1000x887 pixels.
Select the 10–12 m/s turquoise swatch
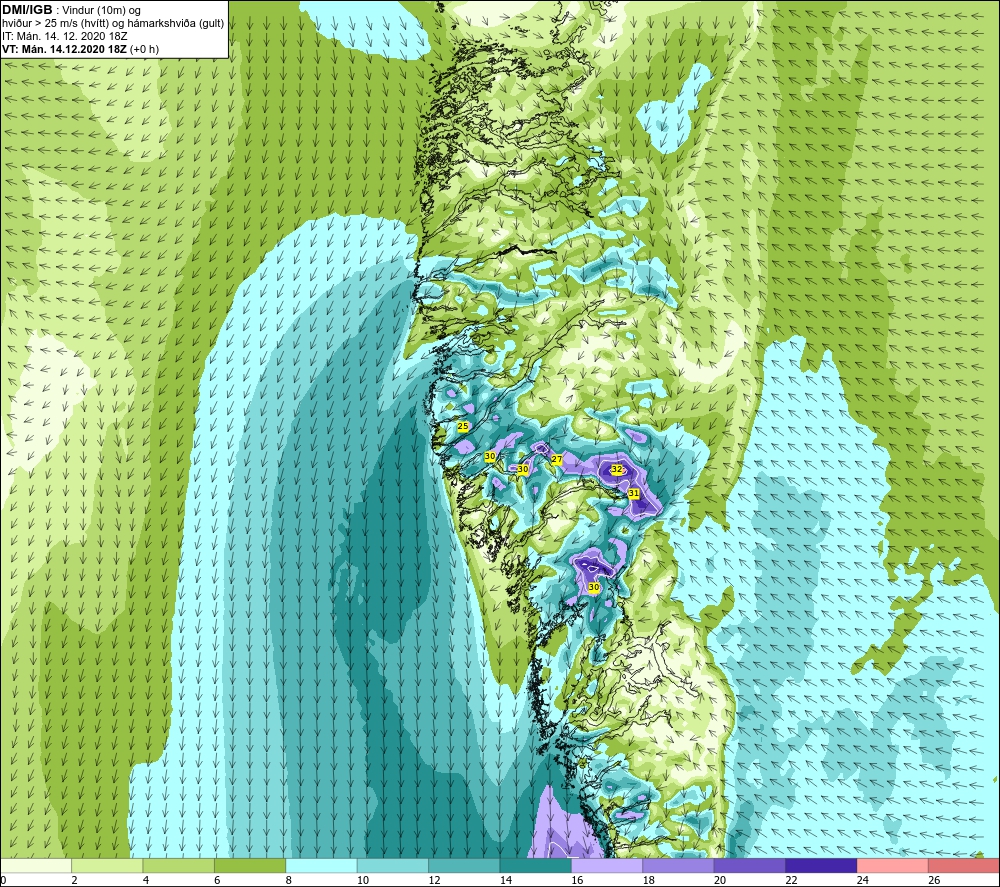click(393, 865)
